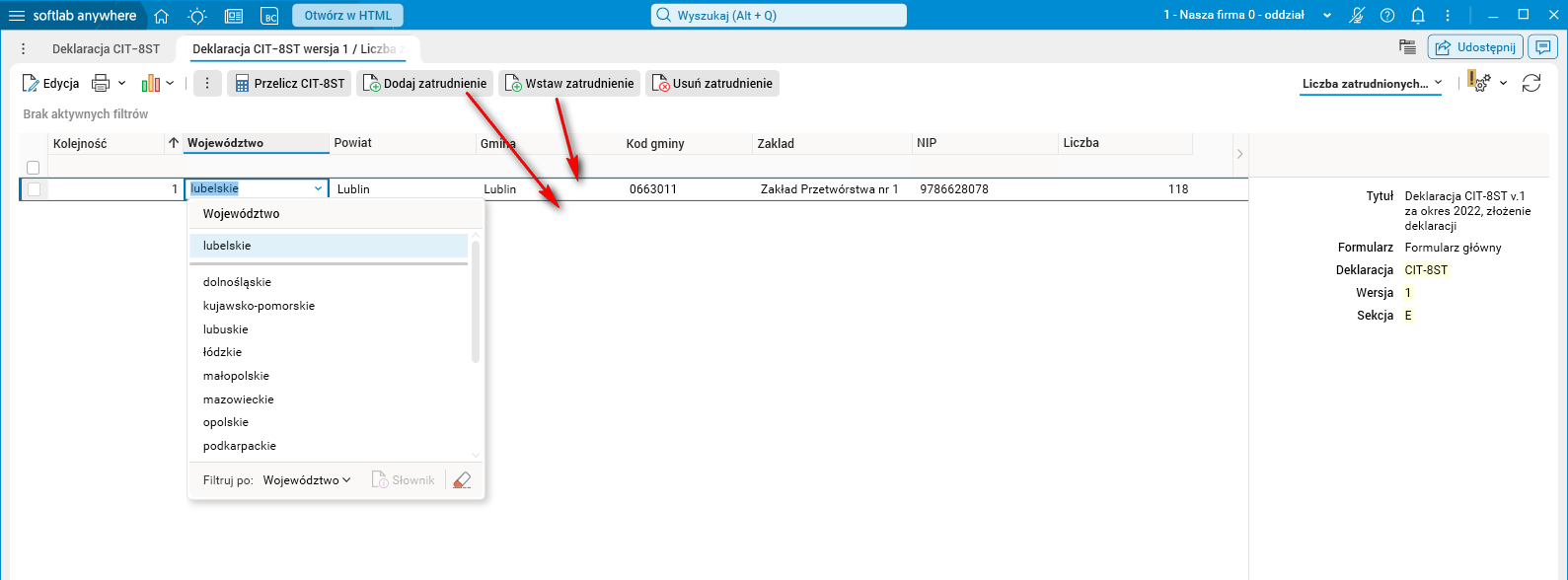Open the Liczba zatrudnionych view dropdown
Viewport: 1568px width, 580px height.
click(x=1372, y=84)
